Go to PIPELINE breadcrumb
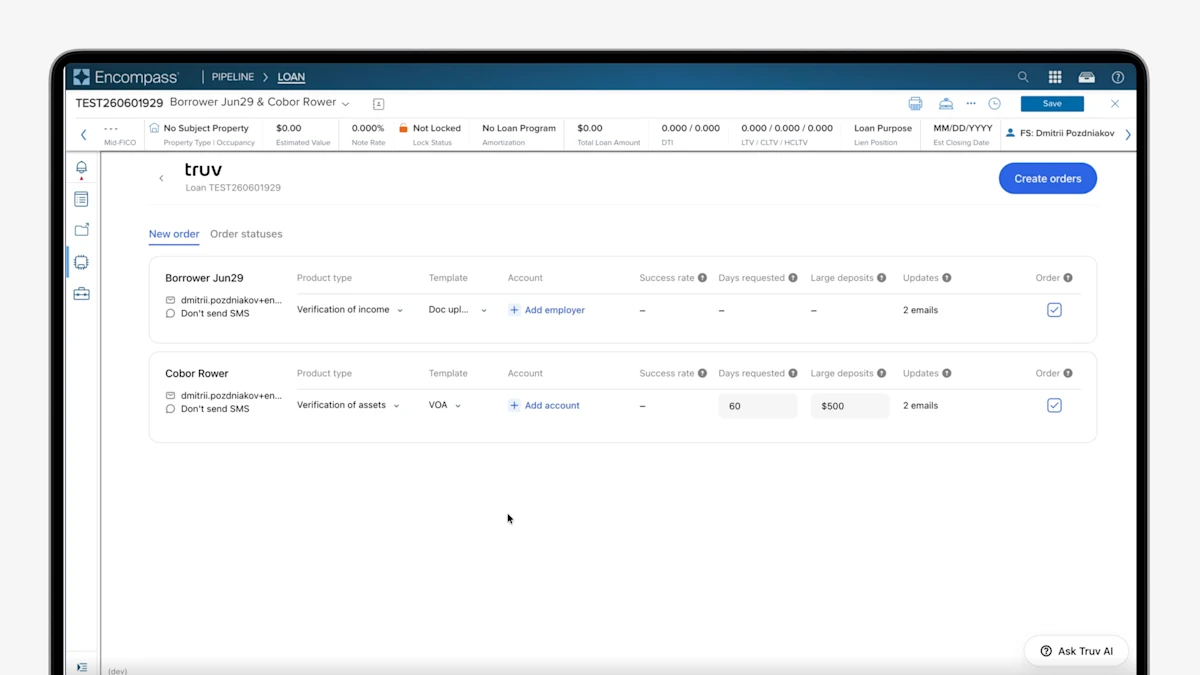This screenshot has width=1200, height=675. (x=233, y=77)
